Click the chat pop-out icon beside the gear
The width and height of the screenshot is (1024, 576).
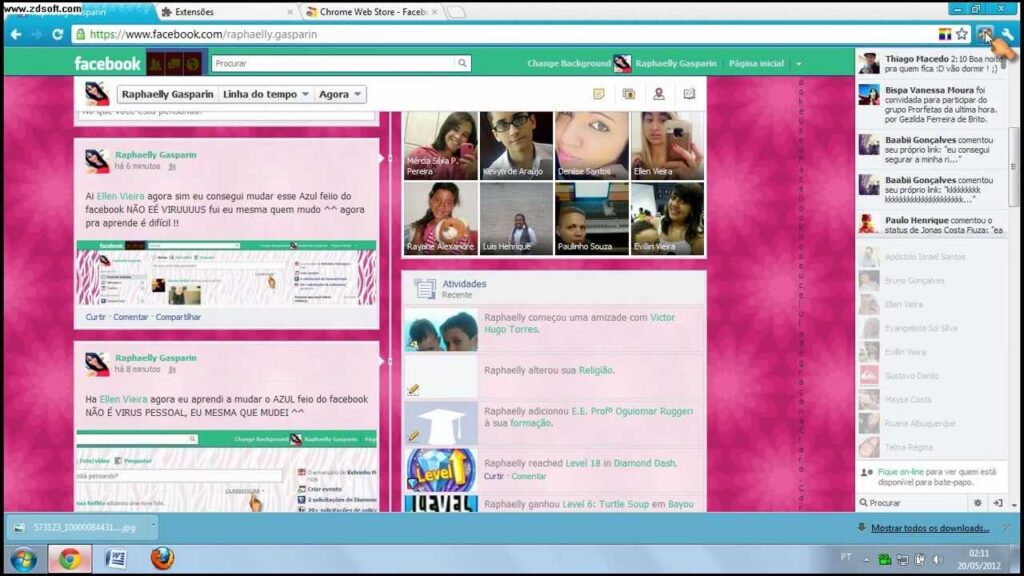pos(997,503)
